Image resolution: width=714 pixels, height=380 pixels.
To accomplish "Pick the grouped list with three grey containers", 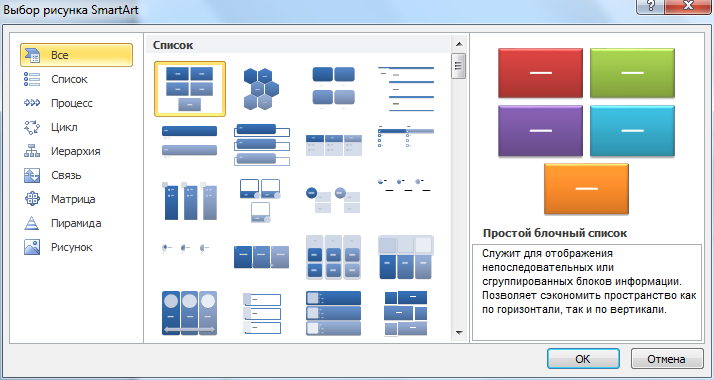I will coord(333,257).
